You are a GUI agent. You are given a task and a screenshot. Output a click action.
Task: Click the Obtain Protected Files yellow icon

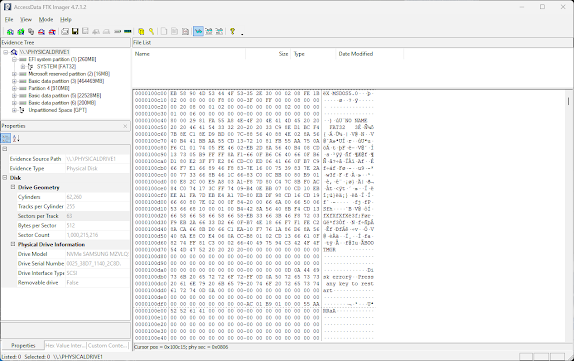(141, 31)
